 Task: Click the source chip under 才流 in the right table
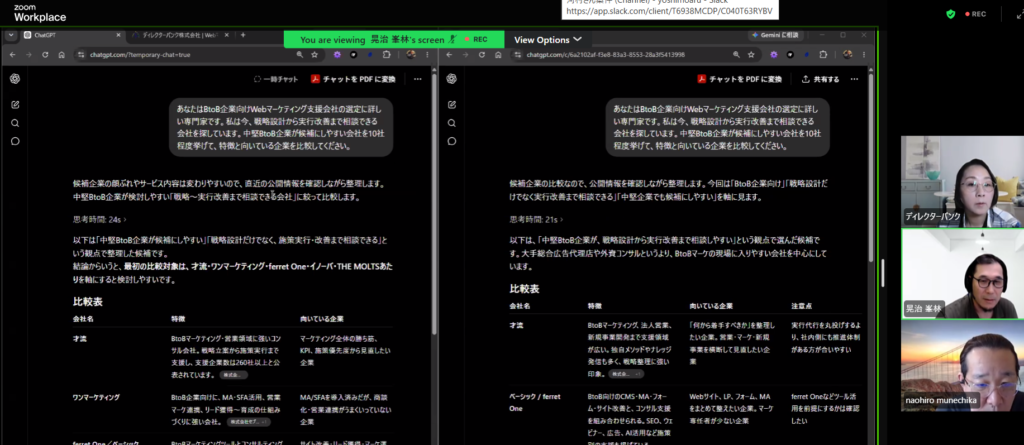626,374
